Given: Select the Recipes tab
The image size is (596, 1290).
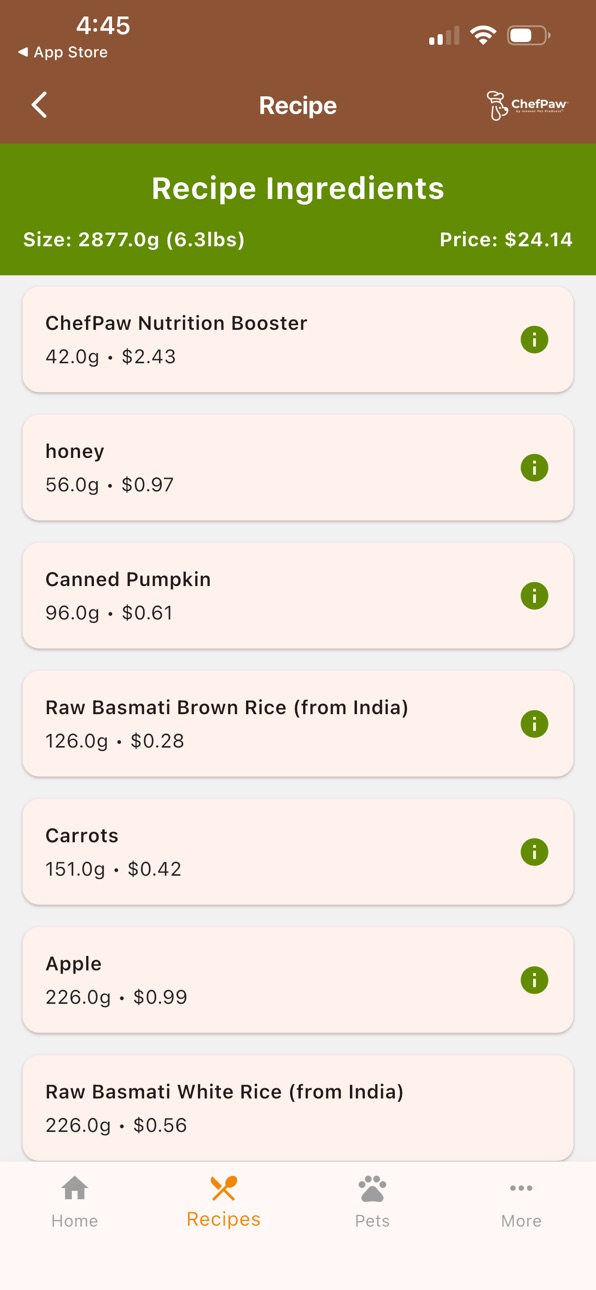Looking at the screenshot, I should [223, 1202].
